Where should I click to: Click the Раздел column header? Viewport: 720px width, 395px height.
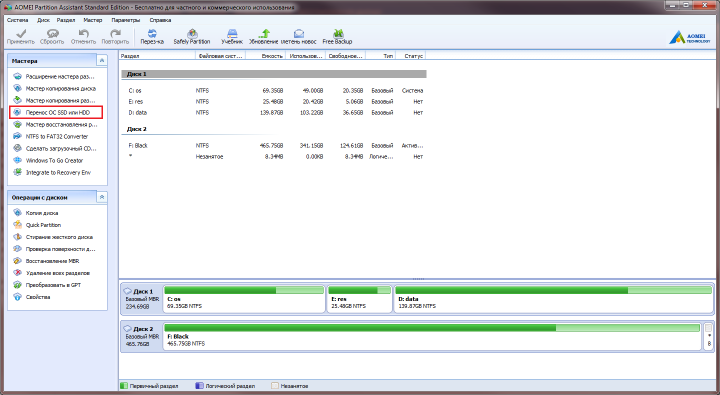[157, 56]
